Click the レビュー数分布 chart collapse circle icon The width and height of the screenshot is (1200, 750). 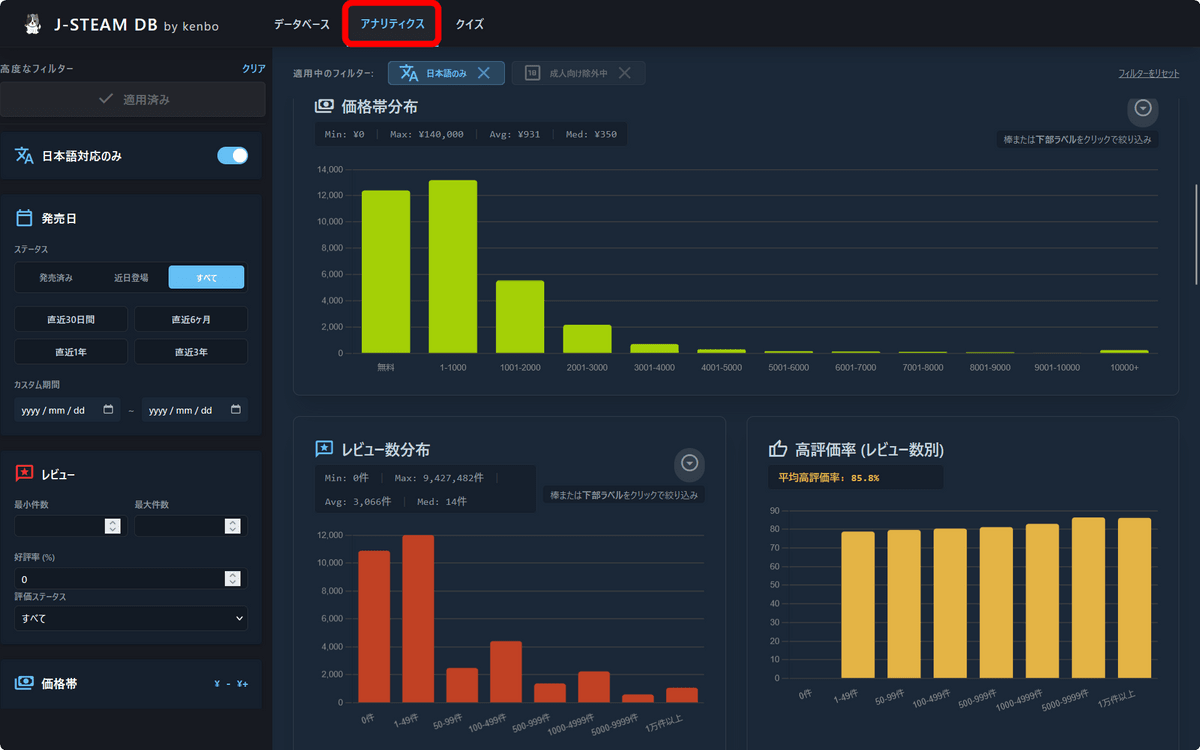click(x=689, y=462)
